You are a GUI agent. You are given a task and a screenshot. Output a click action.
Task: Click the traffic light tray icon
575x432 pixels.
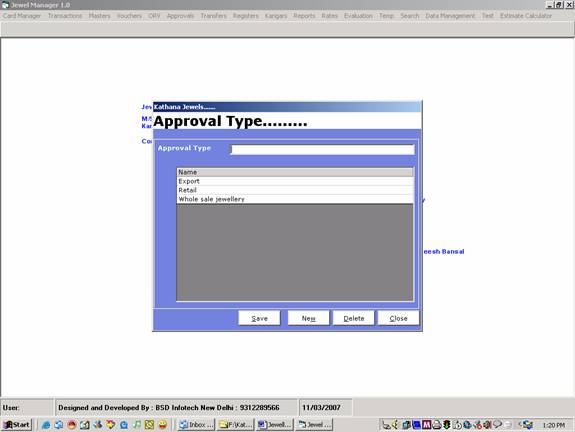[x=447, y=425]
